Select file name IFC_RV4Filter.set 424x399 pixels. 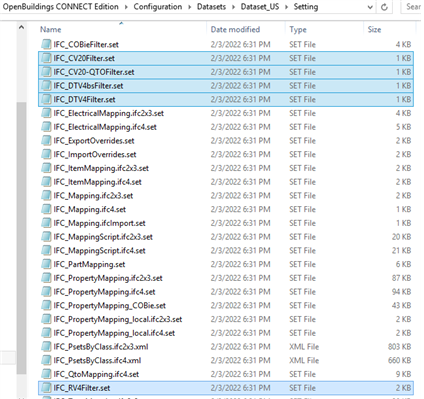(x=82, y=388)
